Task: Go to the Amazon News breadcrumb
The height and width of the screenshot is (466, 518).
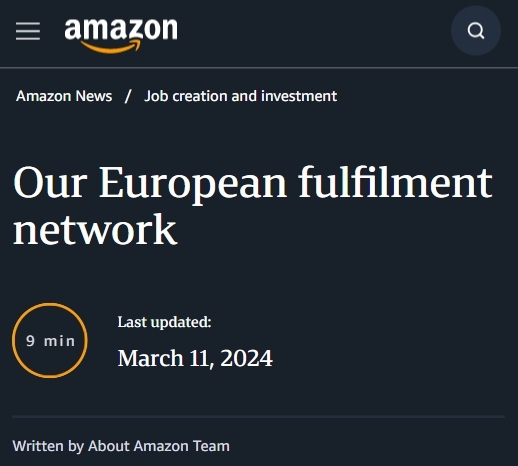Action: point(64,96)
